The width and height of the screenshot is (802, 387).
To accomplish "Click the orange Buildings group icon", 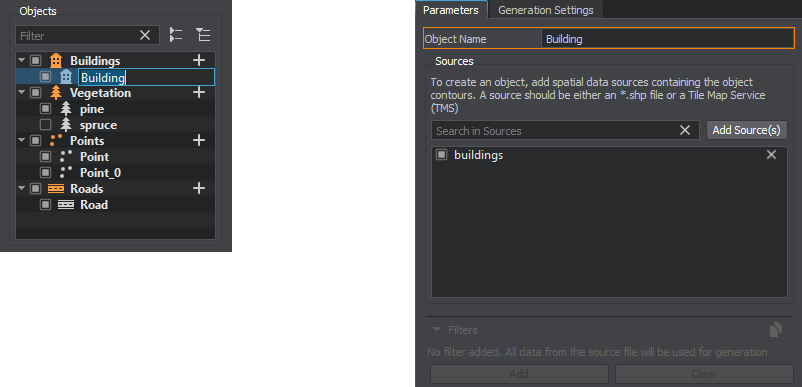I will click(x=56, y=61).
